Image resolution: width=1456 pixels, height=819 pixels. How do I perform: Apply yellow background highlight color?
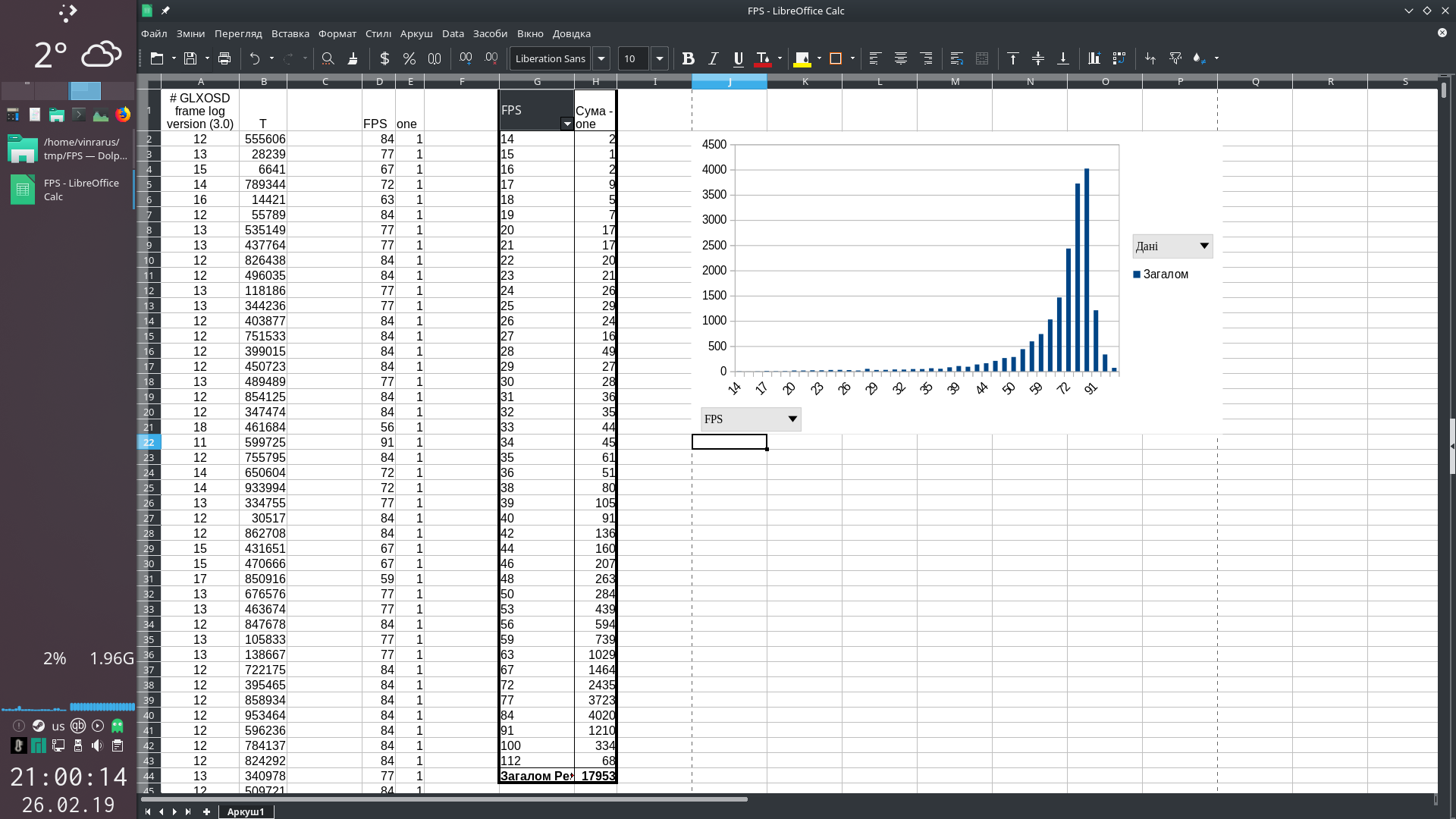(x=802, y=58)
